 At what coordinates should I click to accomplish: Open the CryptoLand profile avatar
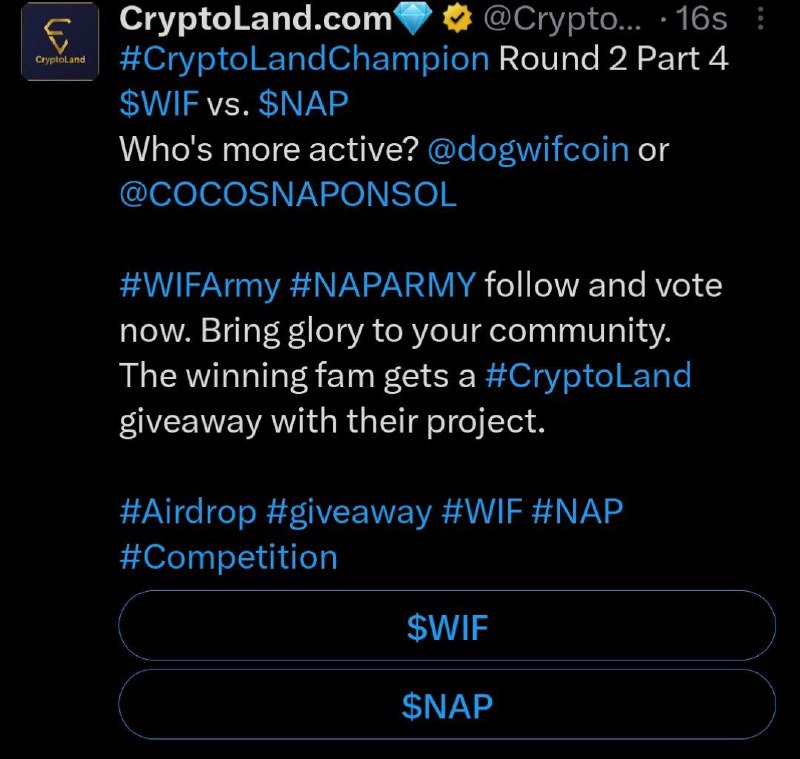click(x=60, y=42)
